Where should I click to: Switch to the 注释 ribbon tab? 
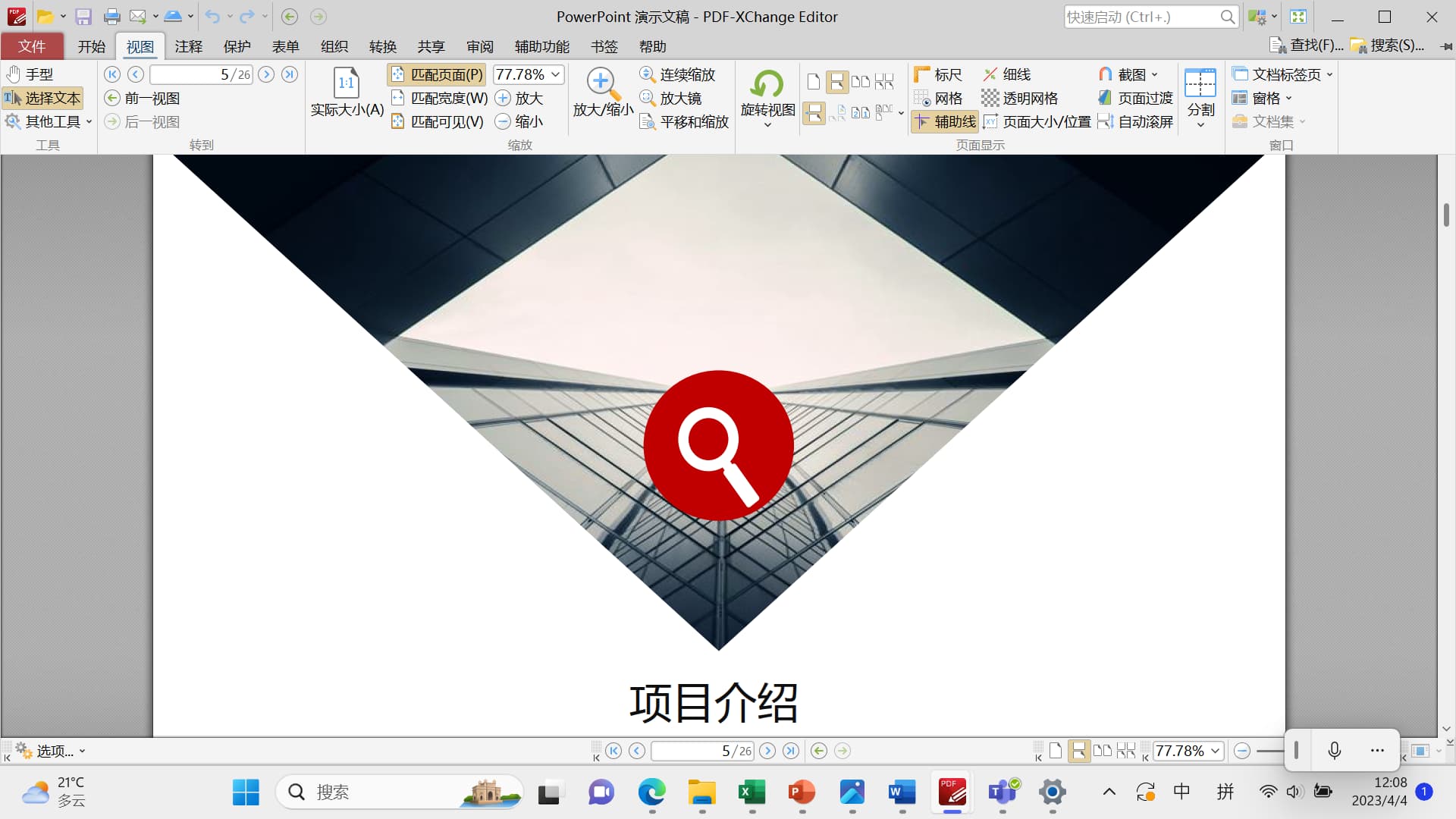pyautogui.click(x=188, y=46)
